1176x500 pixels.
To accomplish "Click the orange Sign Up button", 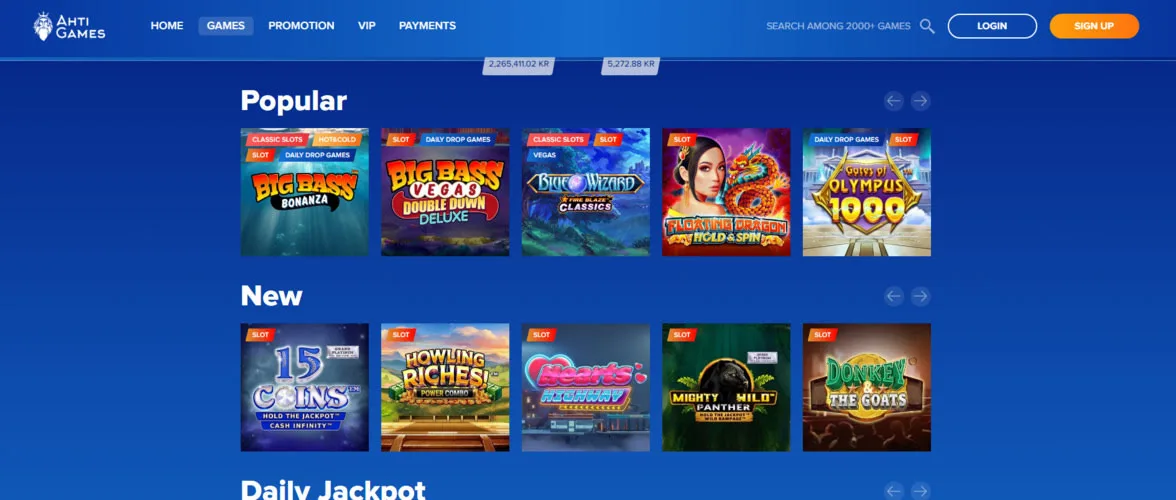I will tap(1094, 26).
